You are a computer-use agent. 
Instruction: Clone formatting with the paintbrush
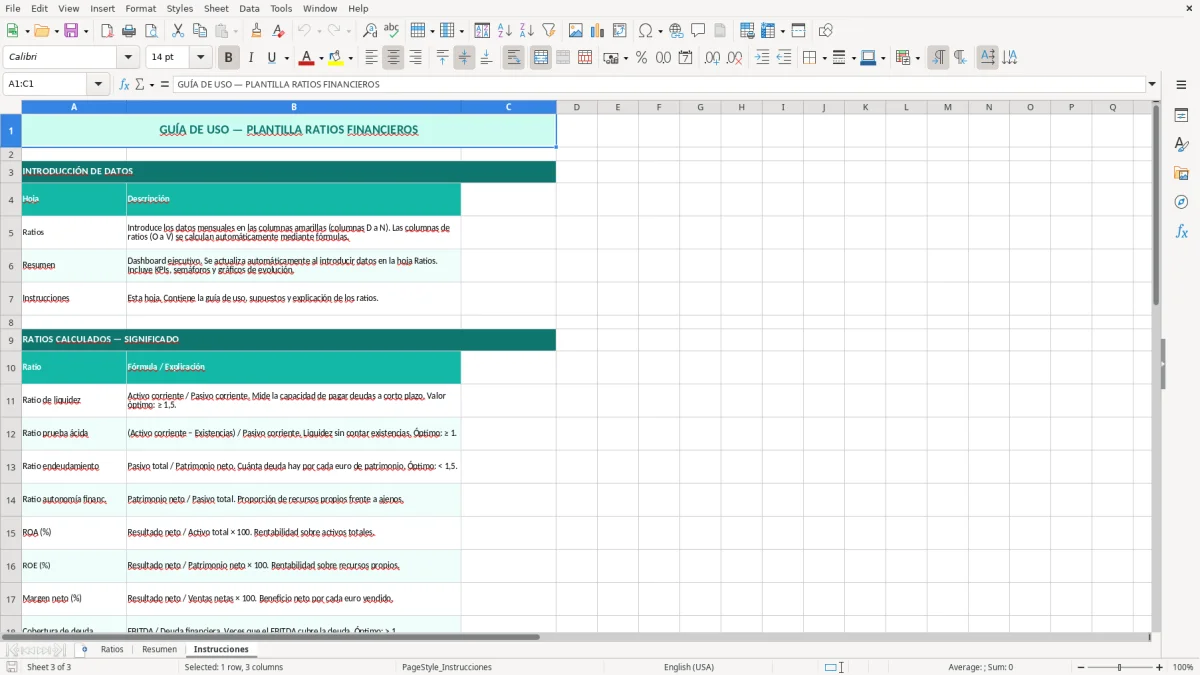pos(257,31)
